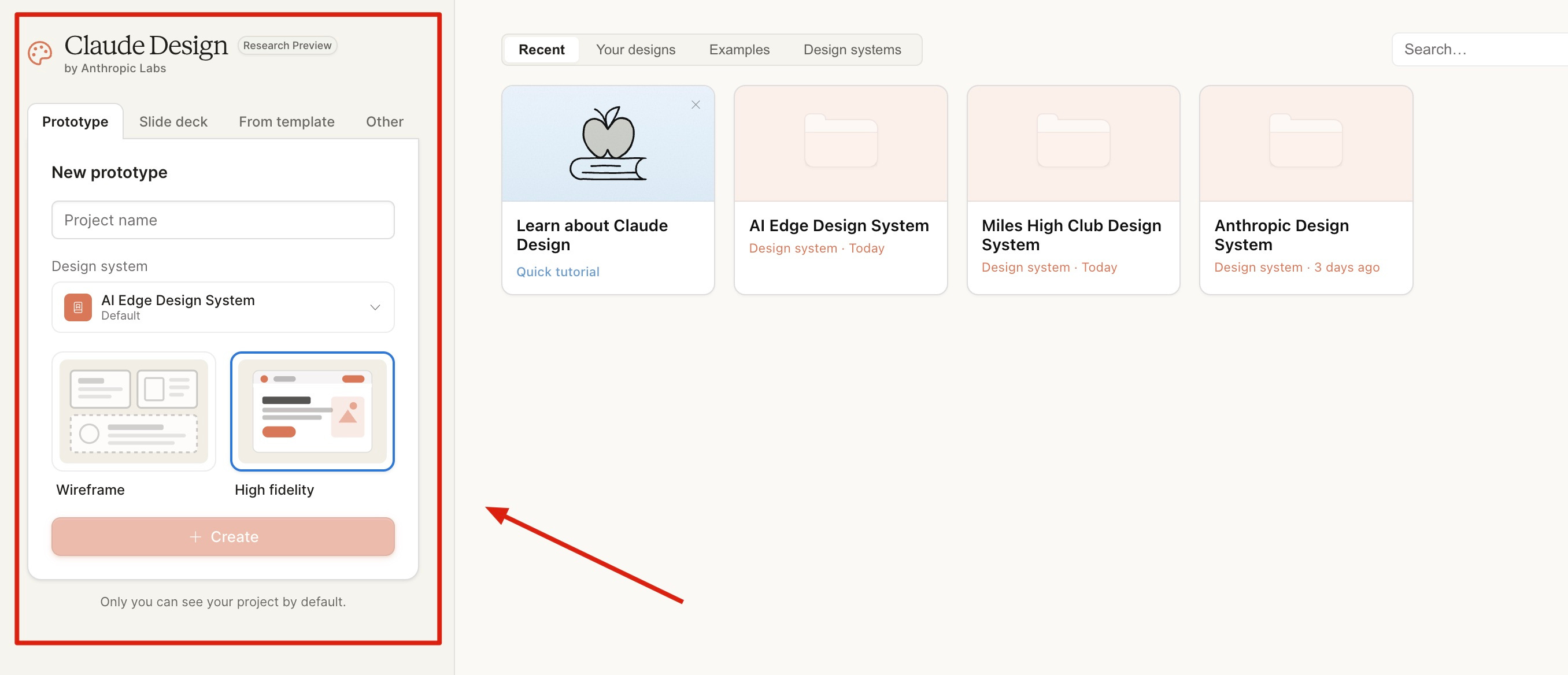This screenshot has width=1568, height=675.
Task: Click the AI Edge Design System book icon
Action: tap(78, 307)
